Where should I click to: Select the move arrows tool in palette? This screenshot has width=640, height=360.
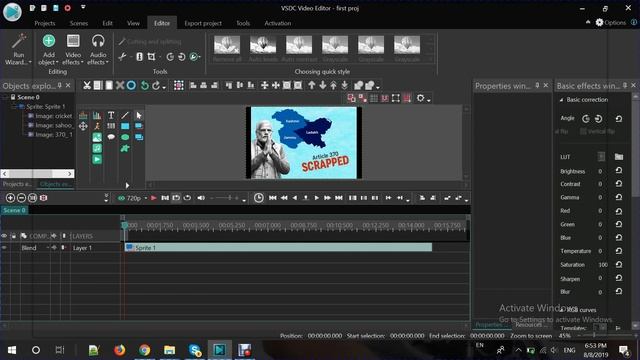pos(83,126)
